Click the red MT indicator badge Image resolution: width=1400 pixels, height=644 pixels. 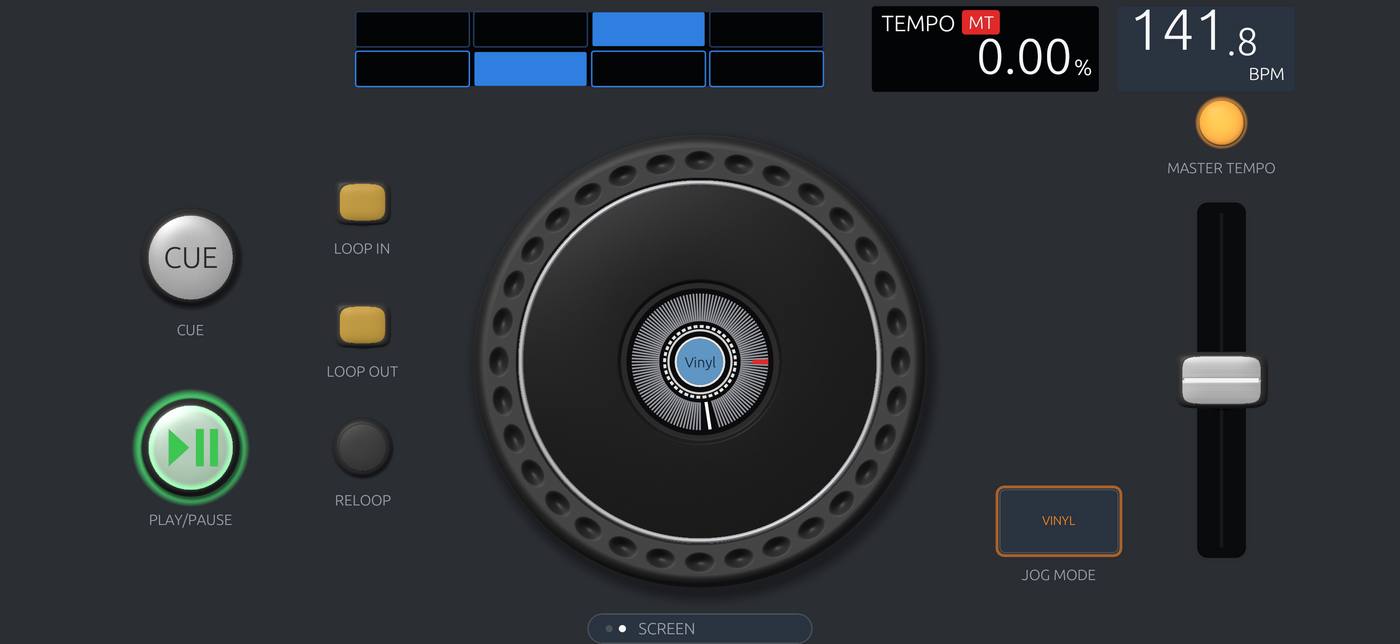pos(980,22)
